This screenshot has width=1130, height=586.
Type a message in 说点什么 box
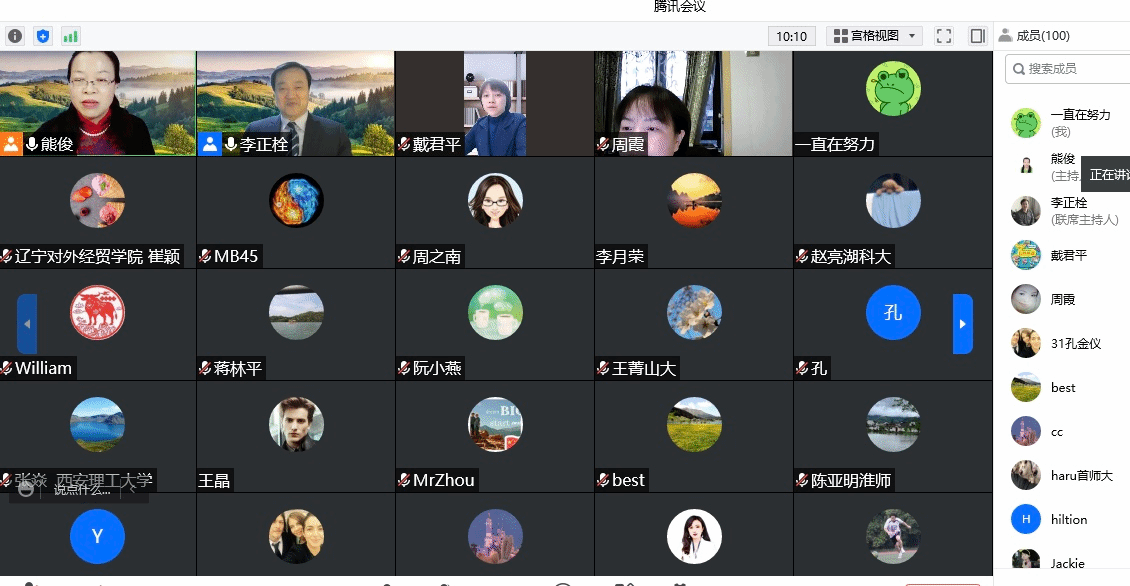[x=80, y=489]
